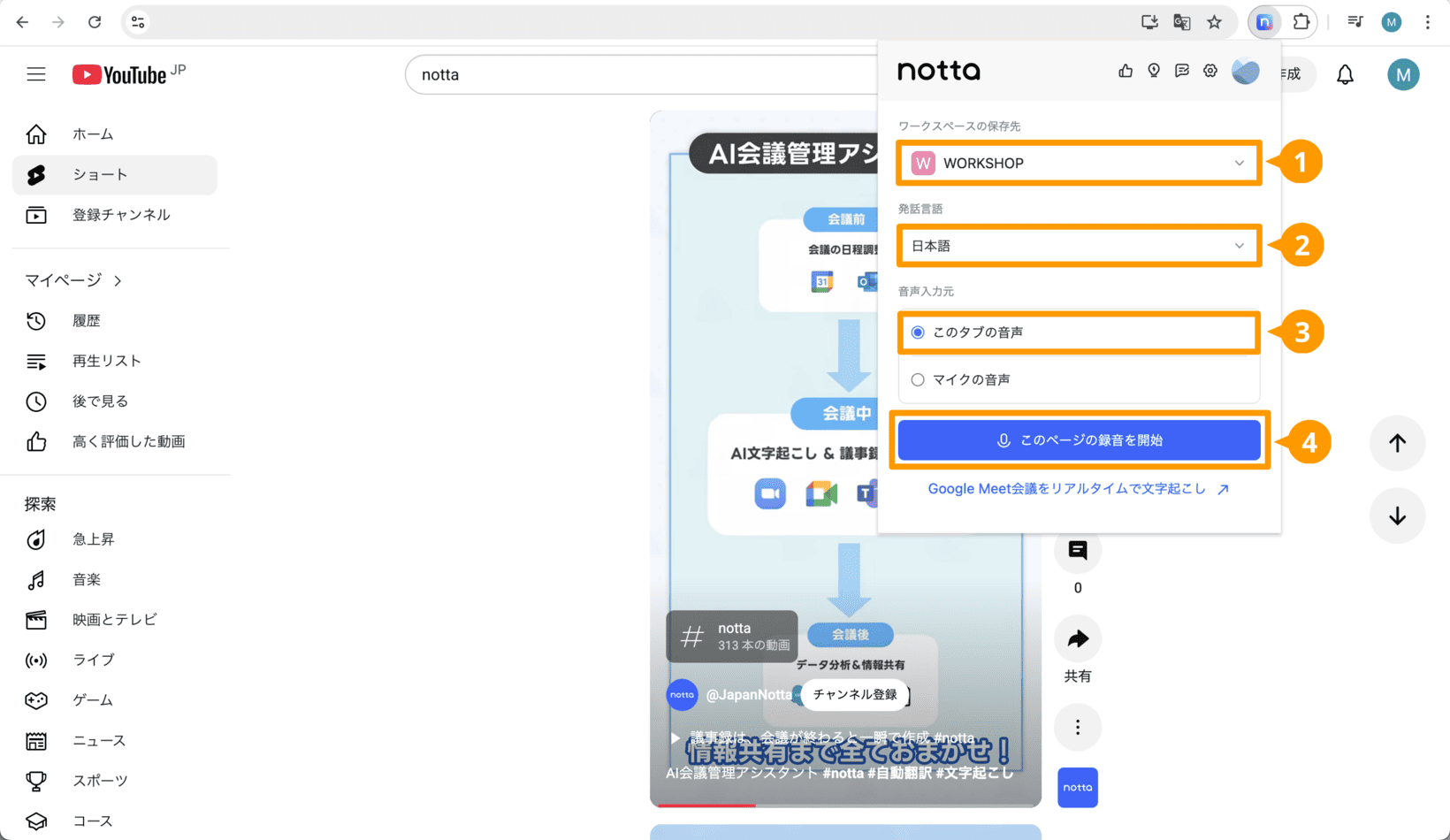This screenshot has width=1450, height=840.
Task: Open 高く評価した動画 in the sidebar
Action: tap(115, 441)
